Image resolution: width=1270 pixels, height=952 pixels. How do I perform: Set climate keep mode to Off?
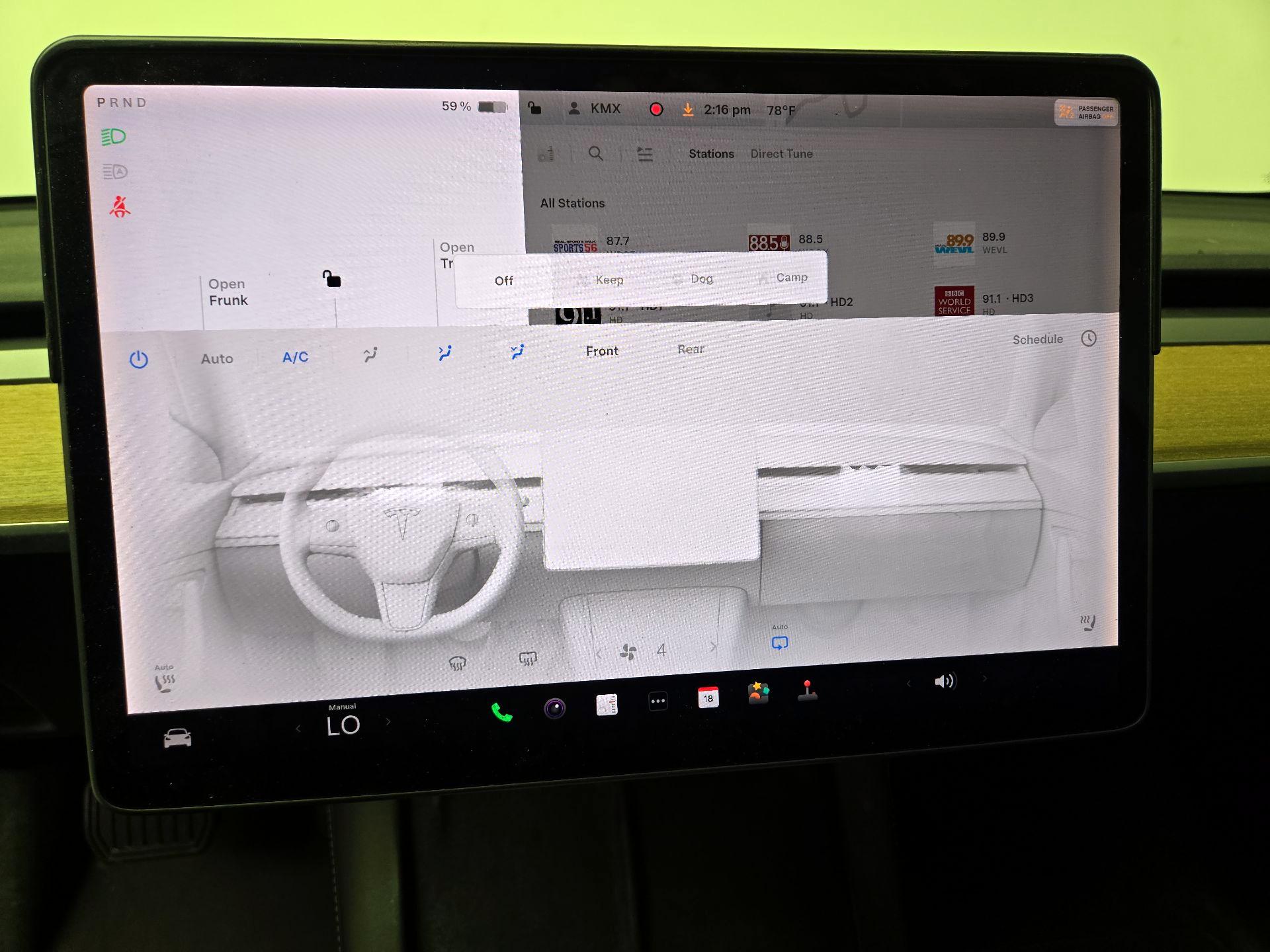503,281
